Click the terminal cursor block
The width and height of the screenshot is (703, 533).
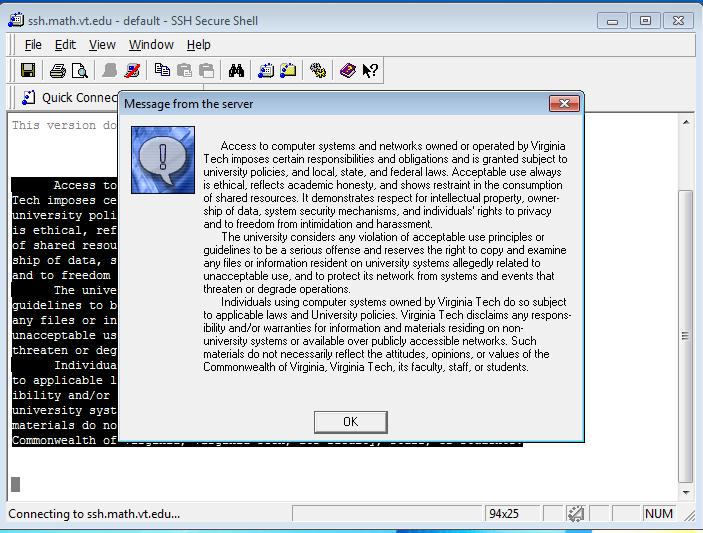(15, 484)
